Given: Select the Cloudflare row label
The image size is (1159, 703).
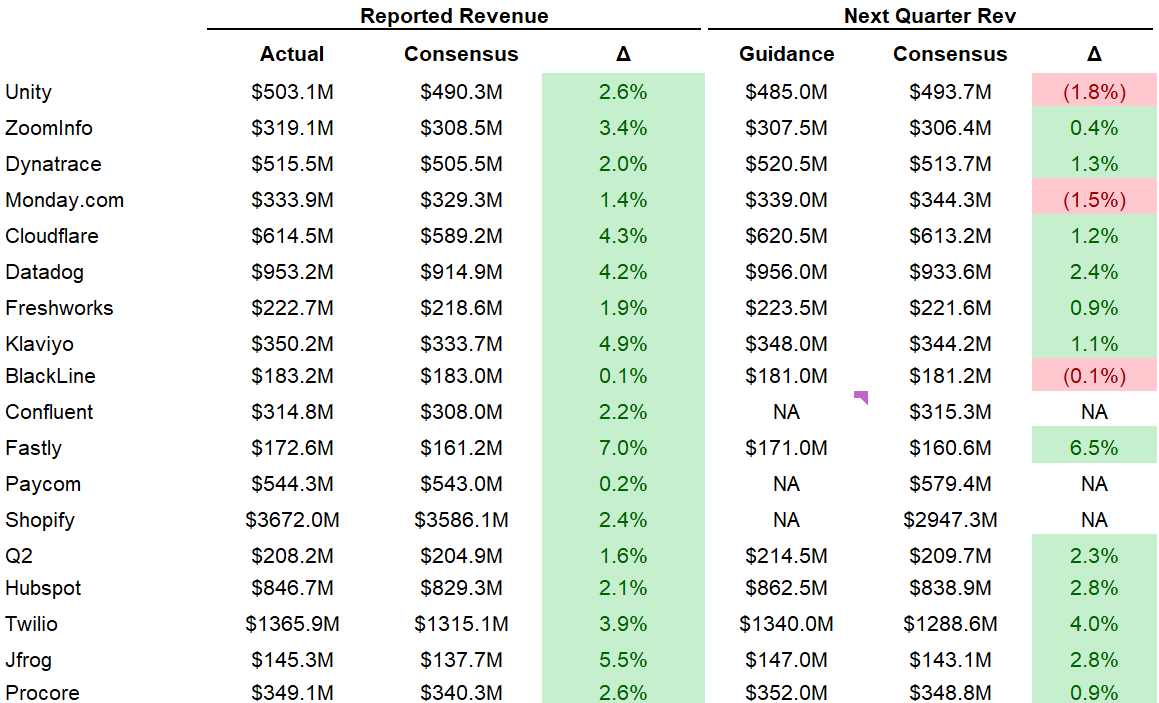Looking at the screenshot, I should point(52,236).
